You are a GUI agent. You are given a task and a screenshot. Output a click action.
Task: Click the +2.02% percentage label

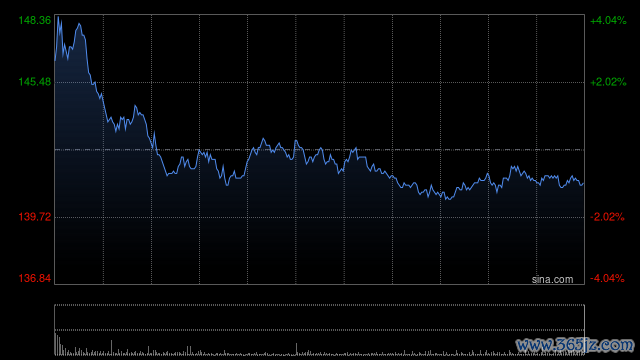tap(608, 82)
